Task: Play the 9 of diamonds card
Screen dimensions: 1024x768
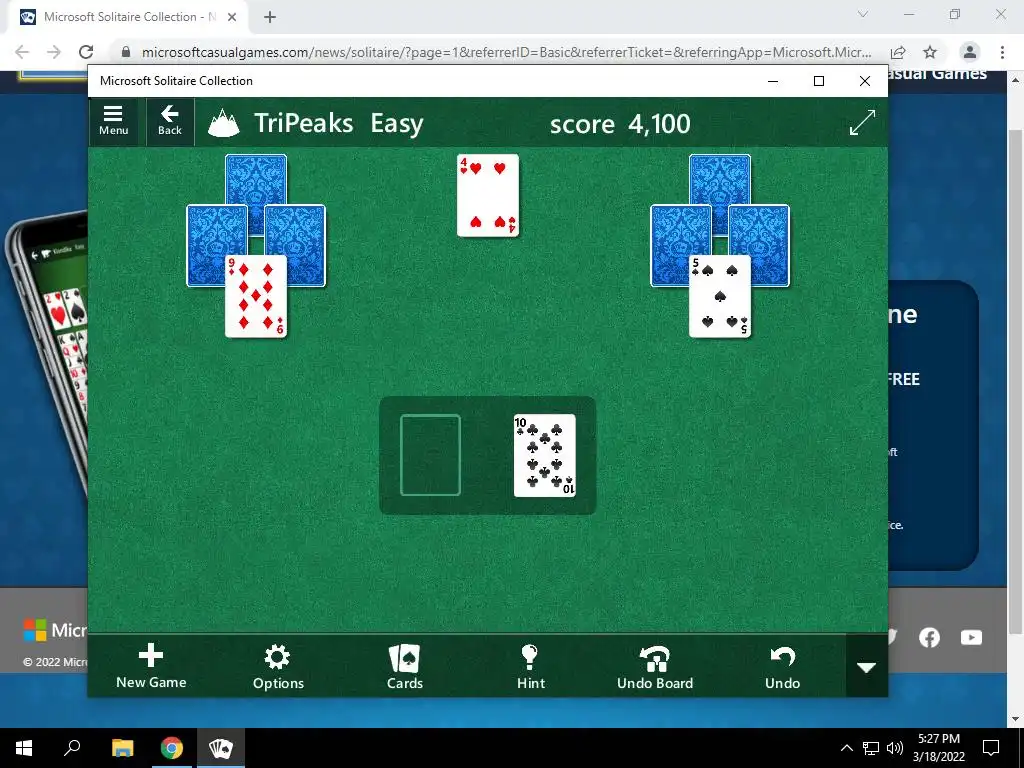Action: [256, 296]
